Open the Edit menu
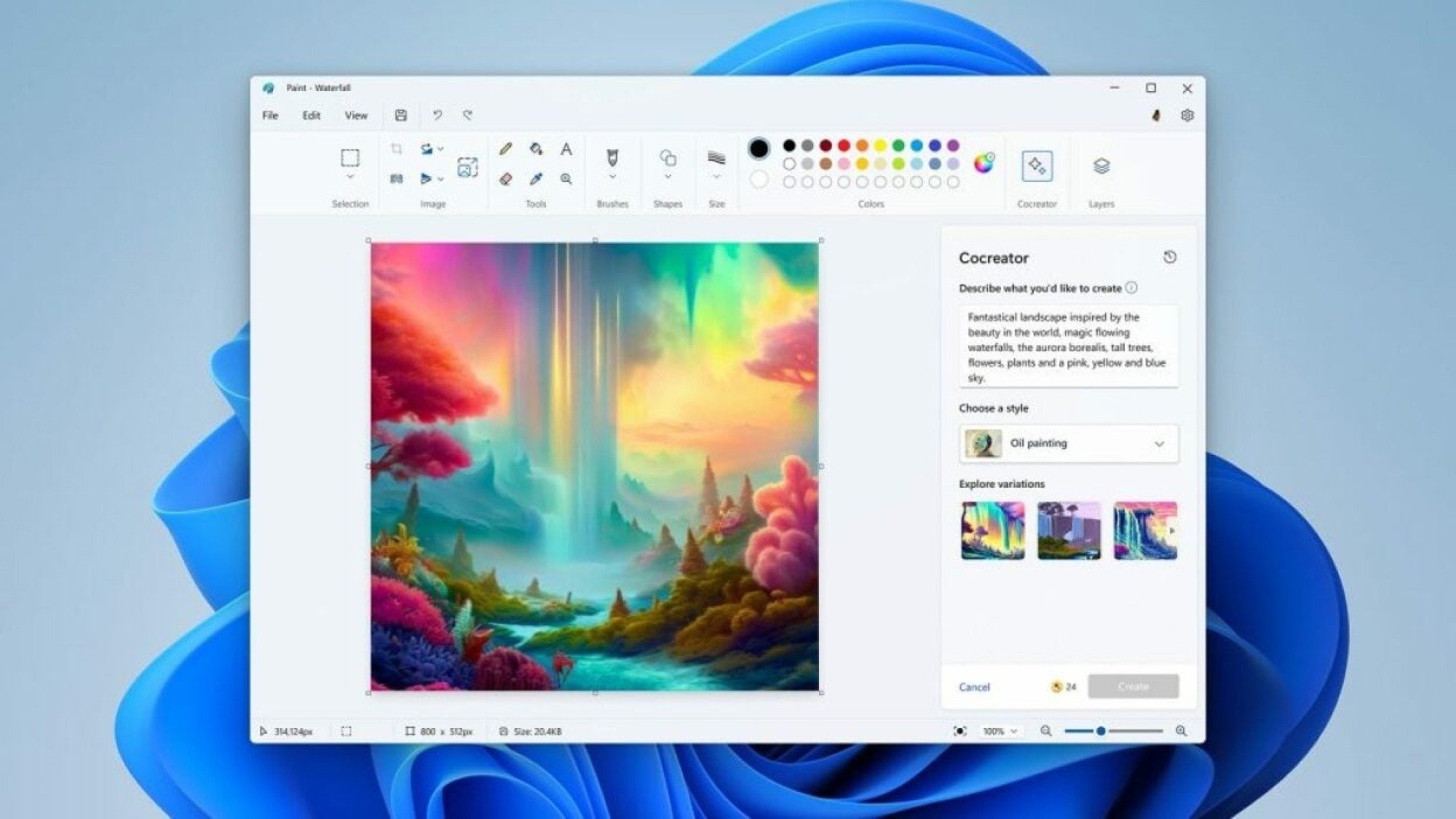Image resolution: width=1456 pixels, height=819 pixels. (312, 114)
